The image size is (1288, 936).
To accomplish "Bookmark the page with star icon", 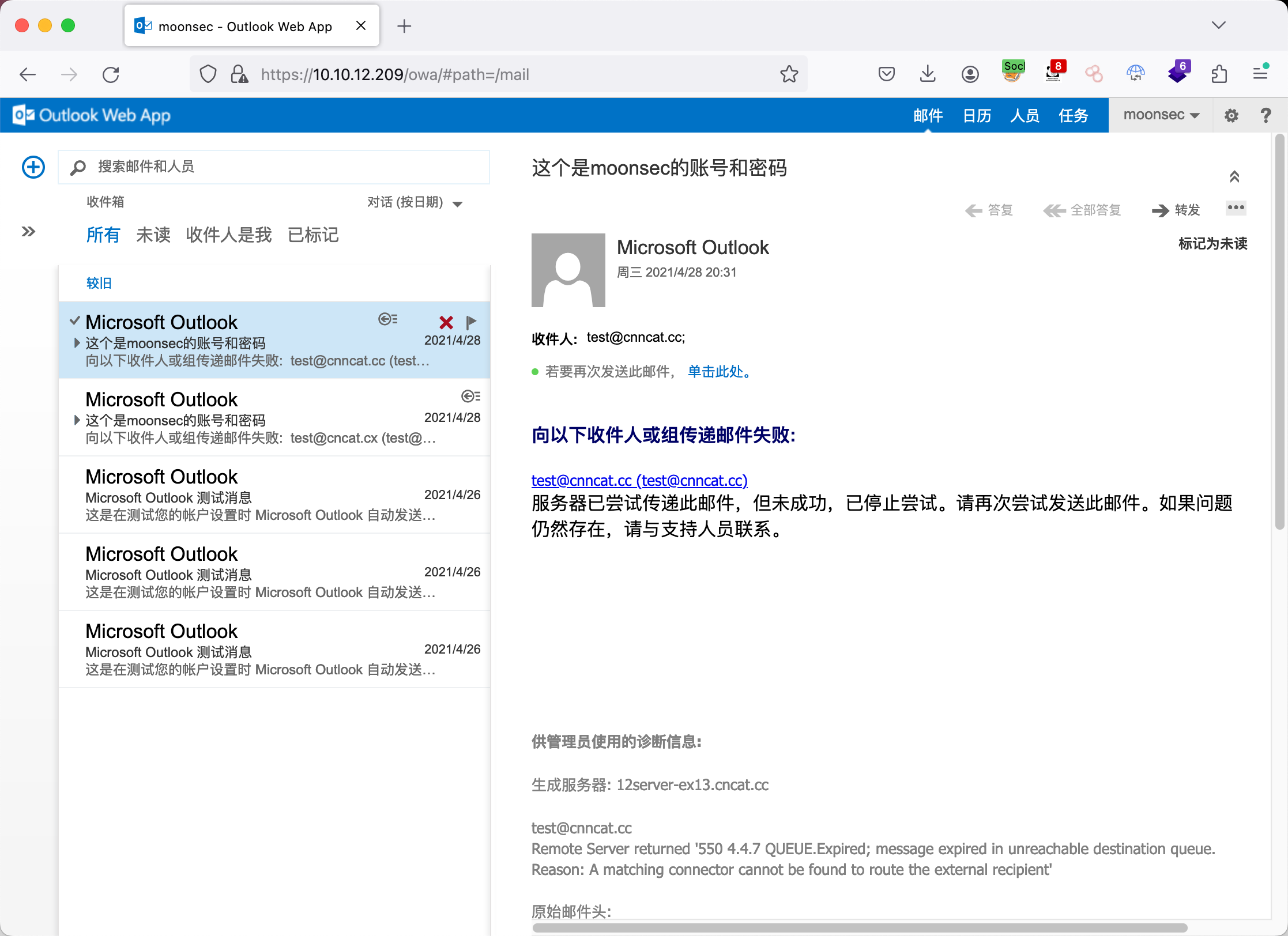I will pos(789,74).
